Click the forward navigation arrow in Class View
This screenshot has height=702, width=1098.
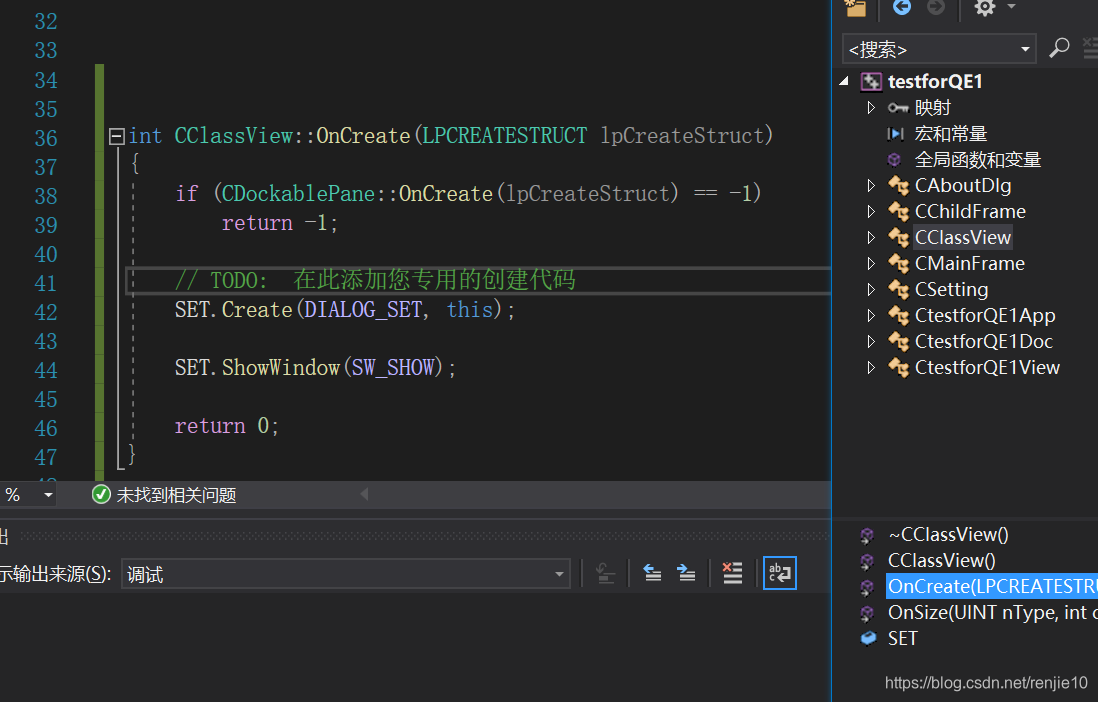pos(936,7)
